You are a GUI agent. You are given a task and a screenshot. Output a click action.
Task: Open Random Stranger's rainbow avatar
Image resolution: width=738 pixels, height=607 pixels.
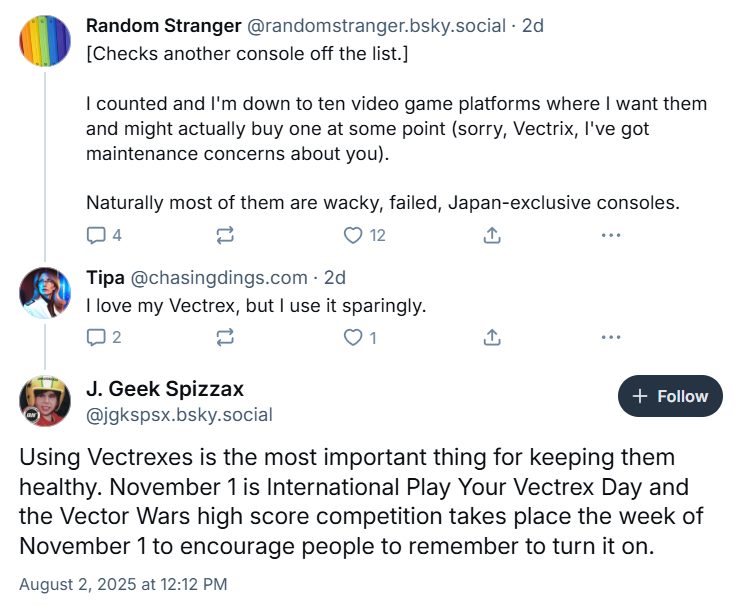pyautogui.click(x=44, y=40)
